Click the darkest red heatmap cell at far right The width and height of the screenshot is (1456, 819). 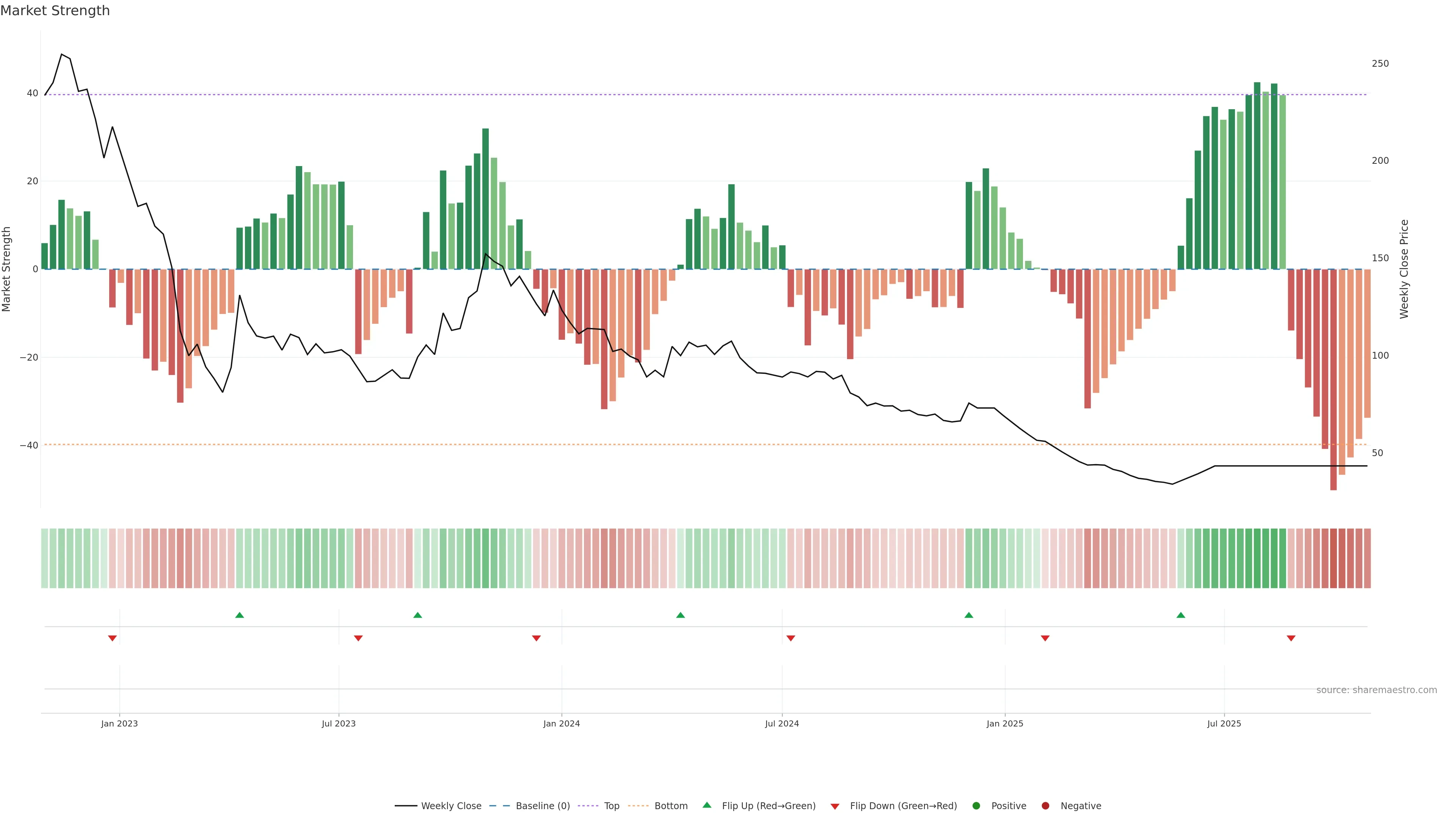tap(1334, 559)
